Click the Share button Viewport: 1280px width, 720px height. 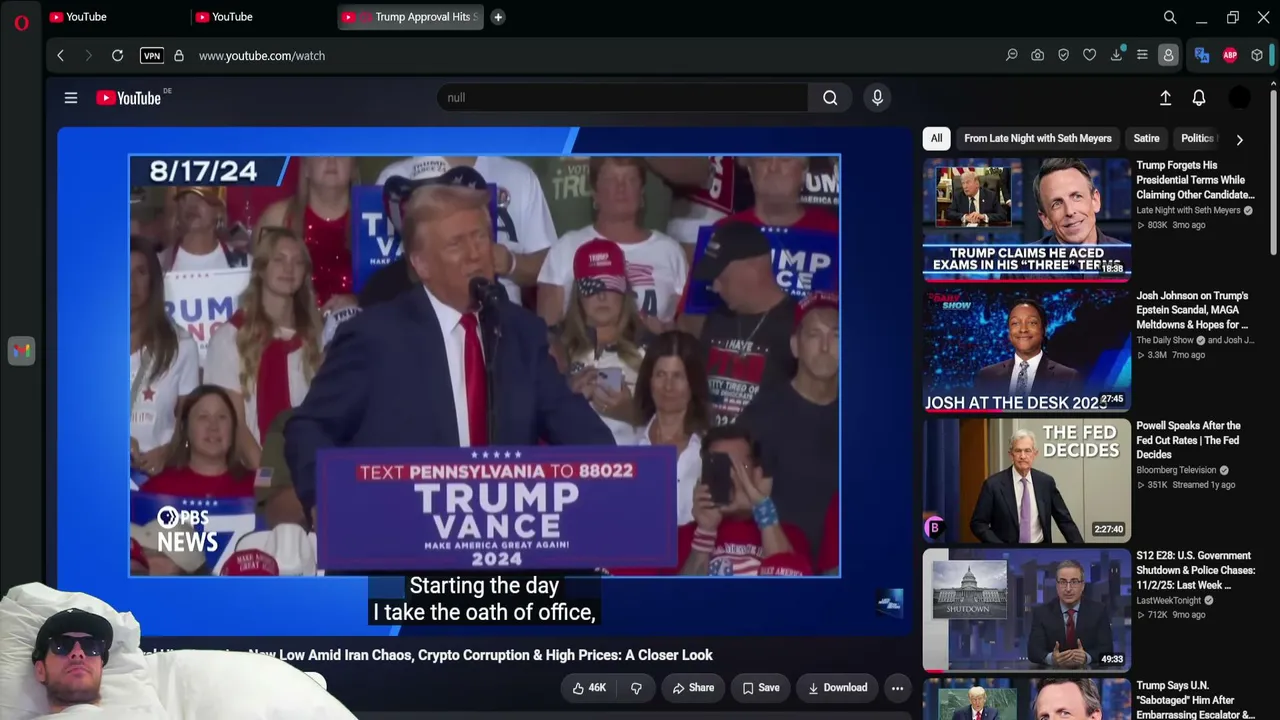coord(693,688)
